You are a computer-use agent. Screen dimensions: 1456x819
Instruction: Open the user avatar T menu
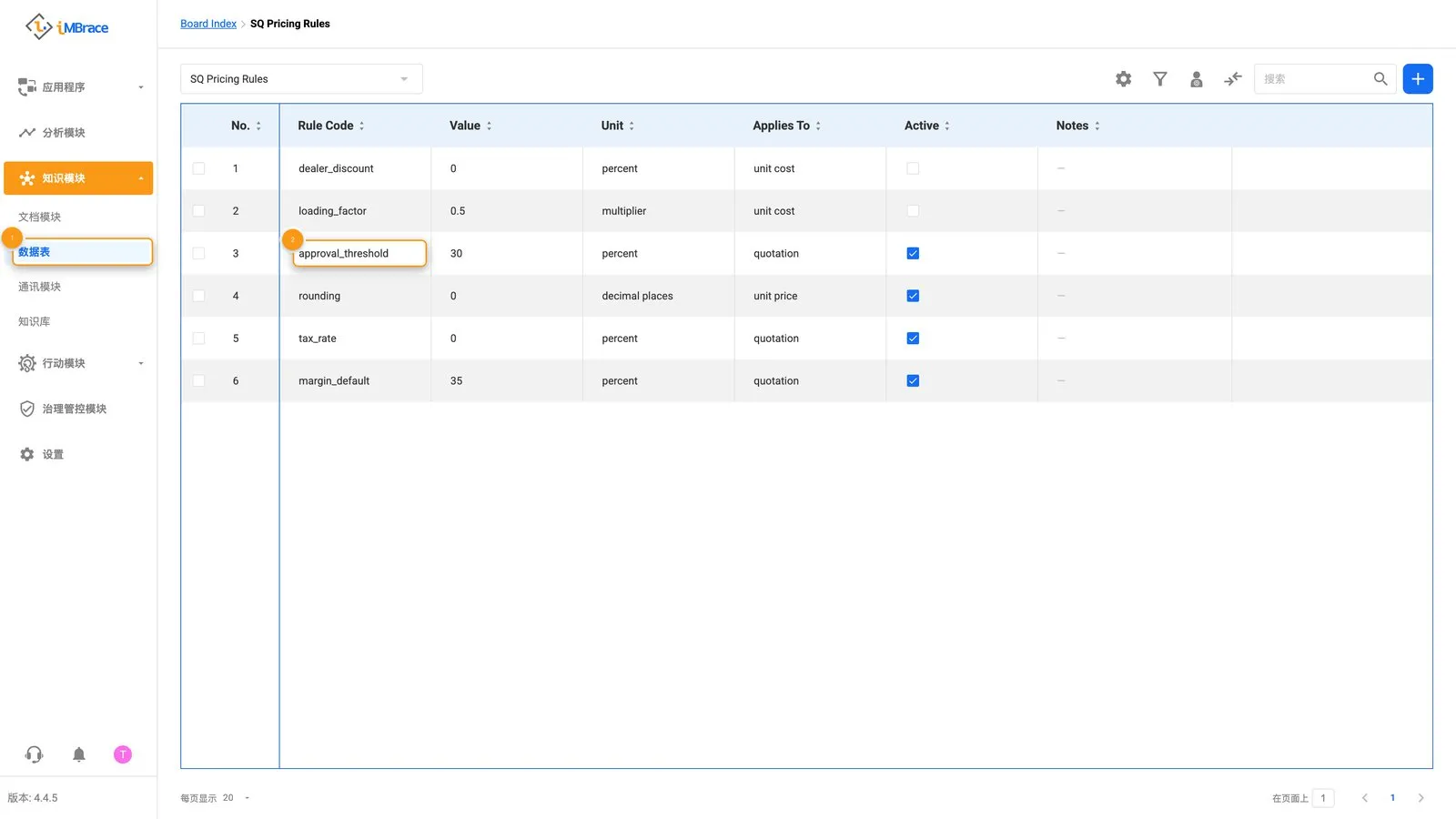coord(123,754)
